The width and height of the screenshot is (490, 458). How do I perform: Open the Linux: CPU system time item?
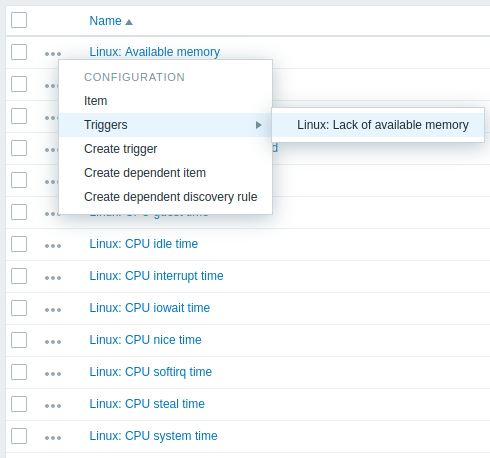coord(153,436)
